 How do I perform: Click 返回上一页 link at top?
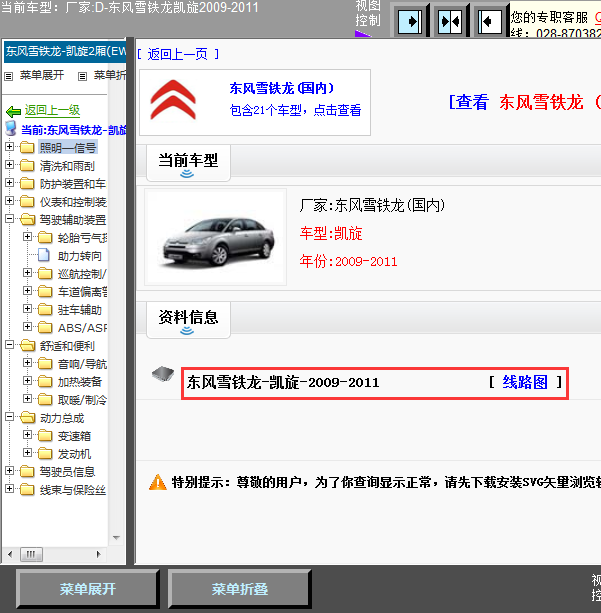[177, 54]
